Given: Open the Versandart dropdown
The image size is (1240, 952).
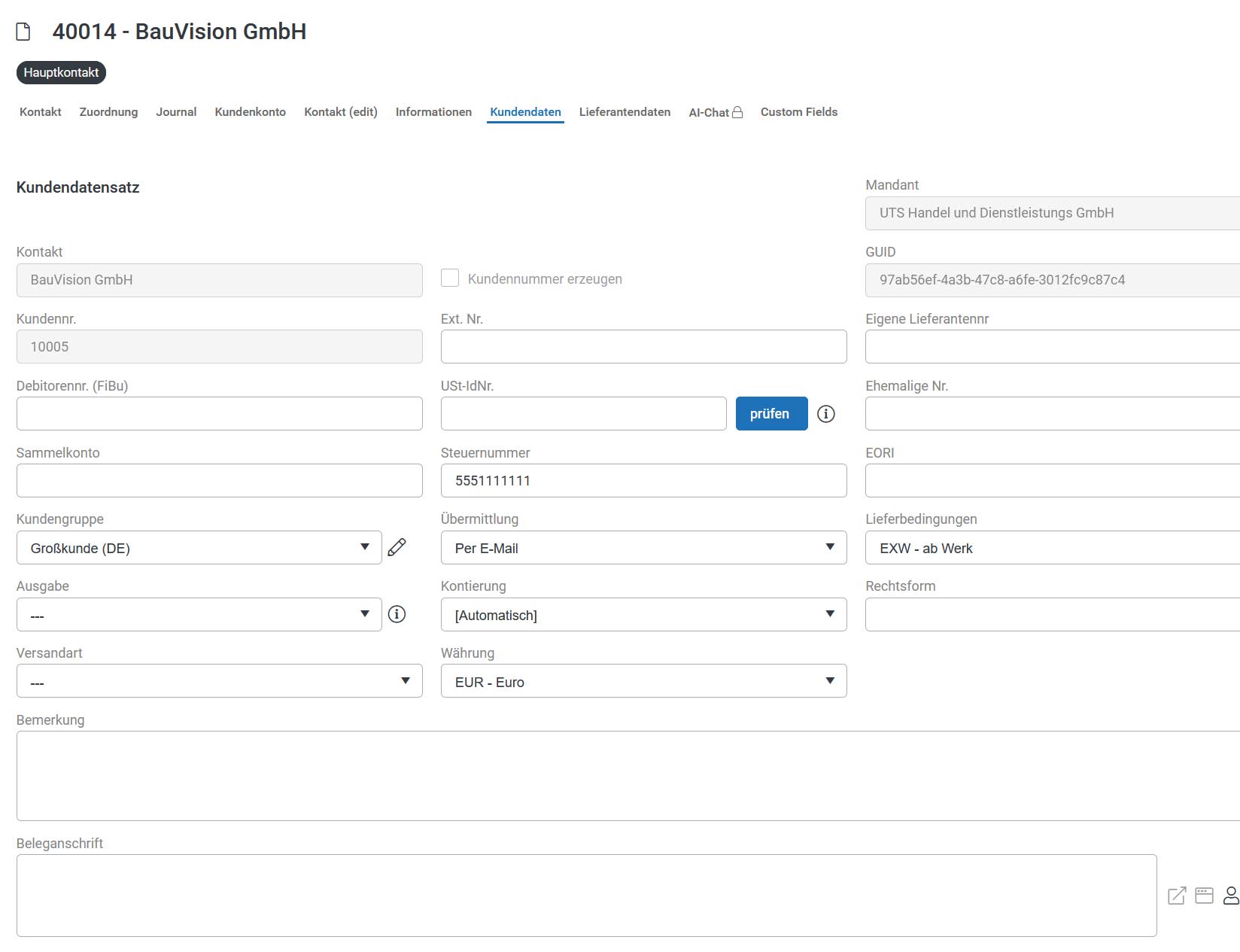Looking at the screenshot, I should coord(219,681).
